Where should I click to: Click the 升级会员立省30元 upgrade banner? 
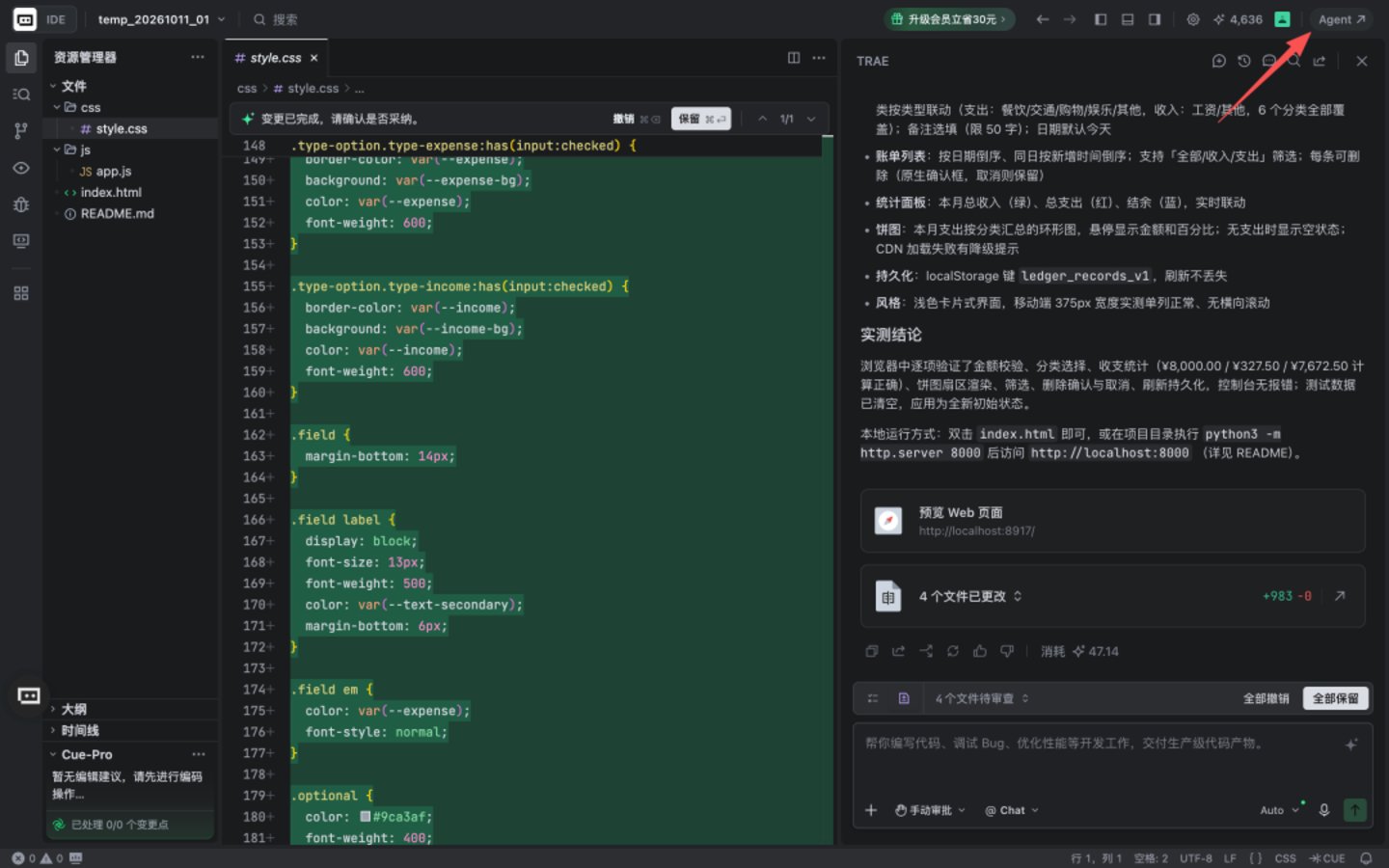coord(950,19)
